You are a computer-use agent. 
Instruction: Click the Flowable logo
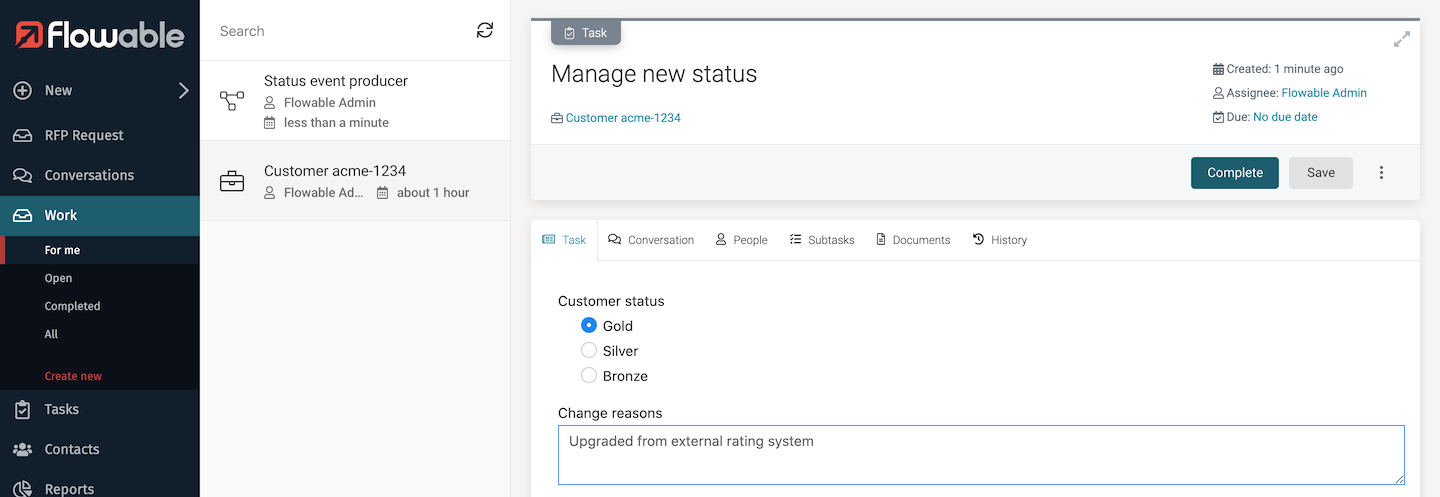tap(100, 35)
